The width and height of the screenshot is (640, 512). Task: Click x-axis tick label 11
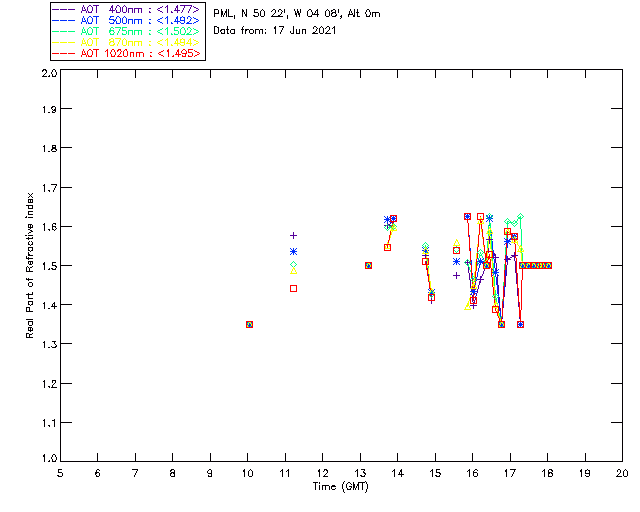point(285,473)
